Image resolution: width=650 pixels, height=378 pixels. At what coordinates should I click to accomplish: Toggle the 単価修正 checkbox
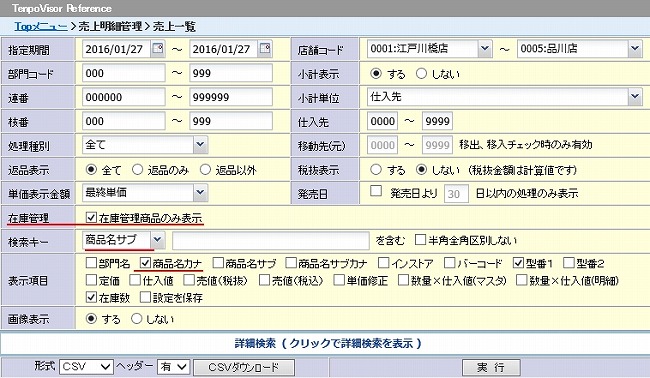[339, 280]
